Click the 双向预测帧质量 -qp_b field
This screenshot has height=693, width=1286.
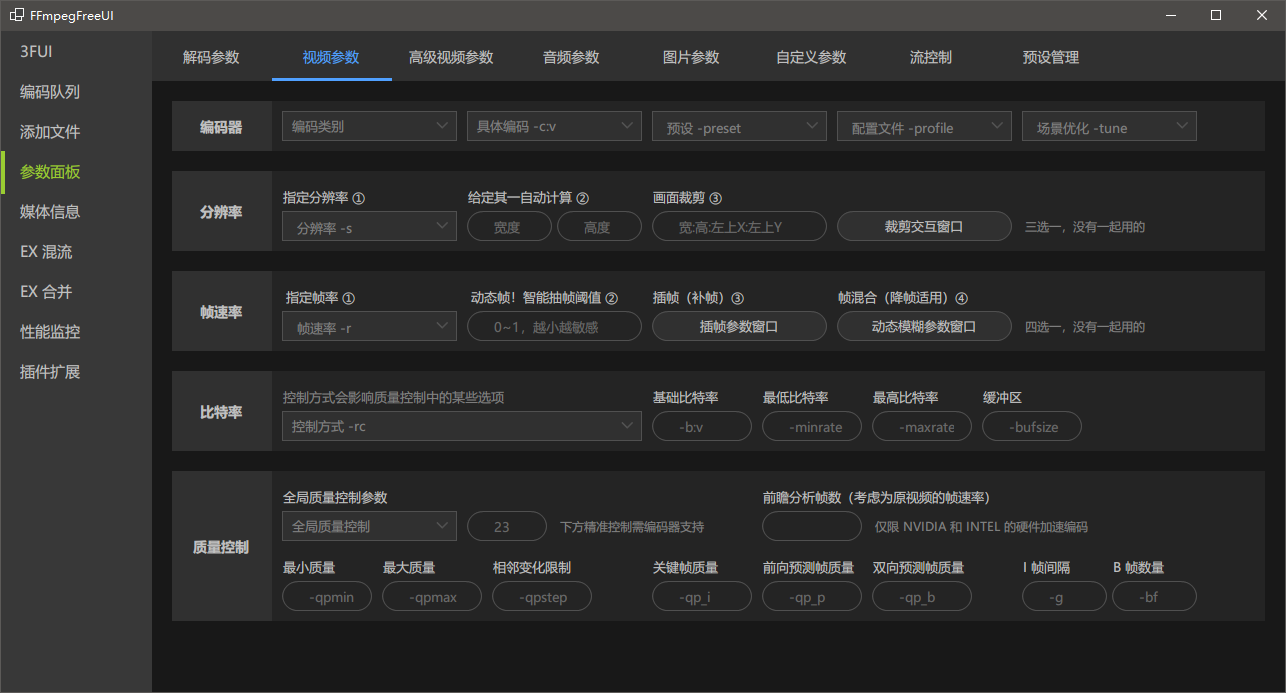coord(922,596)
